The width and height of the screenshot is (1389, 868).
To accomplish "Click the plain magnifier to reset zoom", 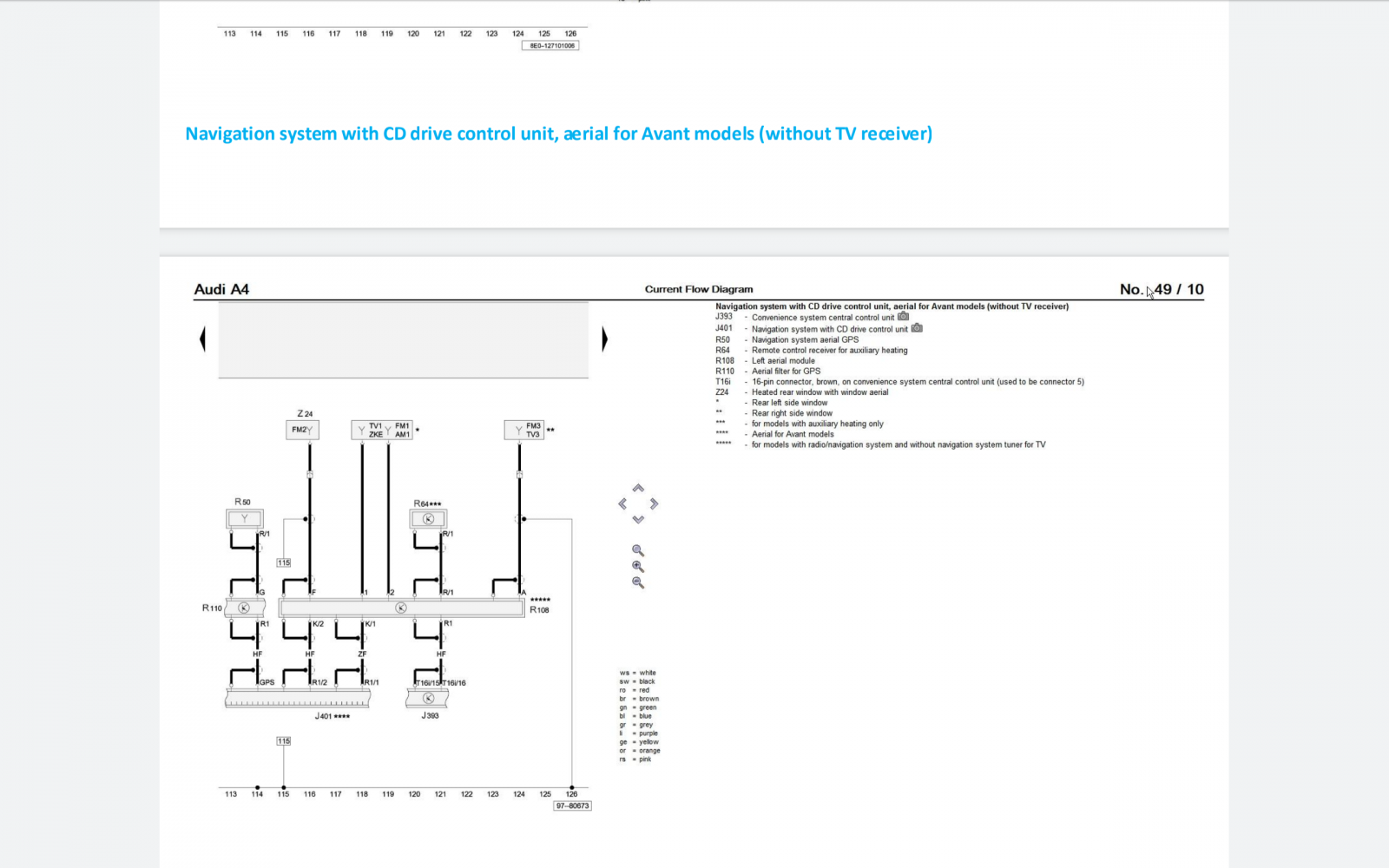I will coord(638,550).
